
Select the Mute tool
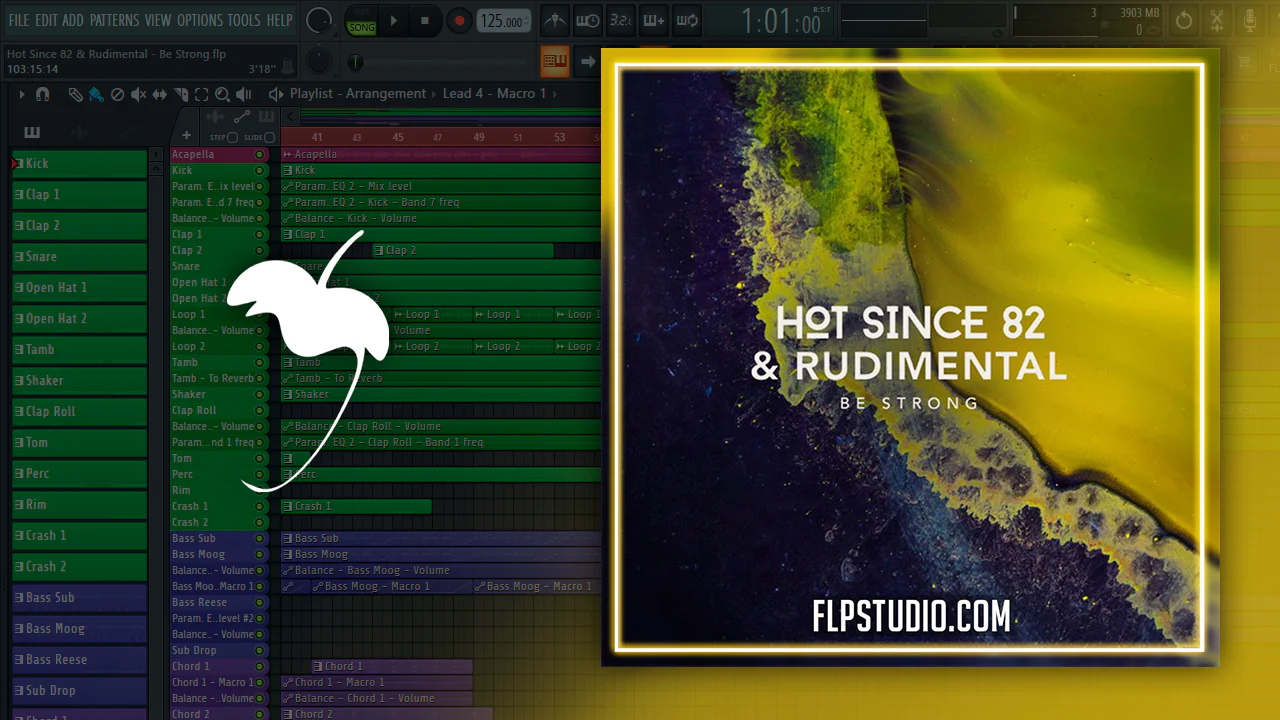138,94
